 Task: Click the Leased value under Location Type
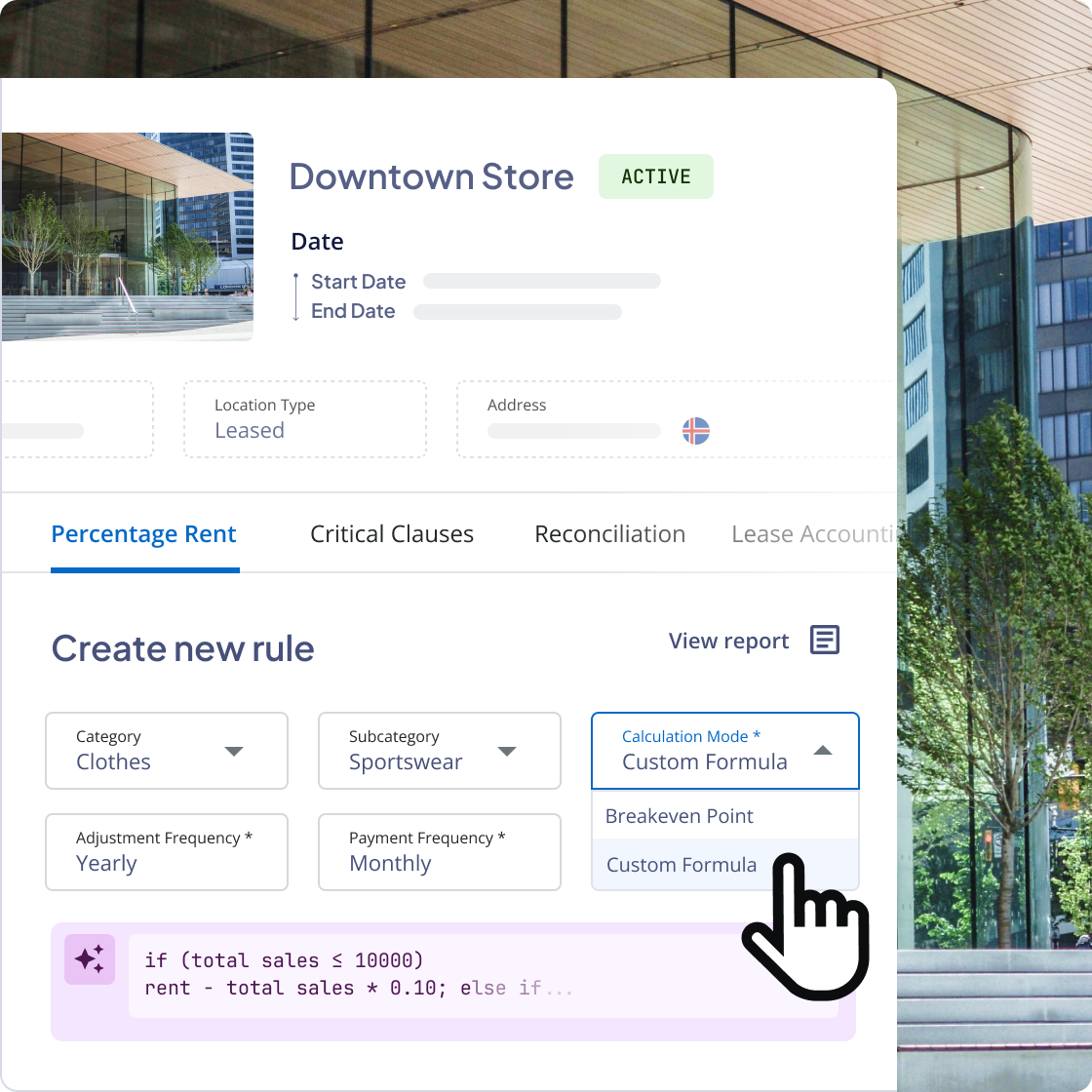[x=250, y=430]
